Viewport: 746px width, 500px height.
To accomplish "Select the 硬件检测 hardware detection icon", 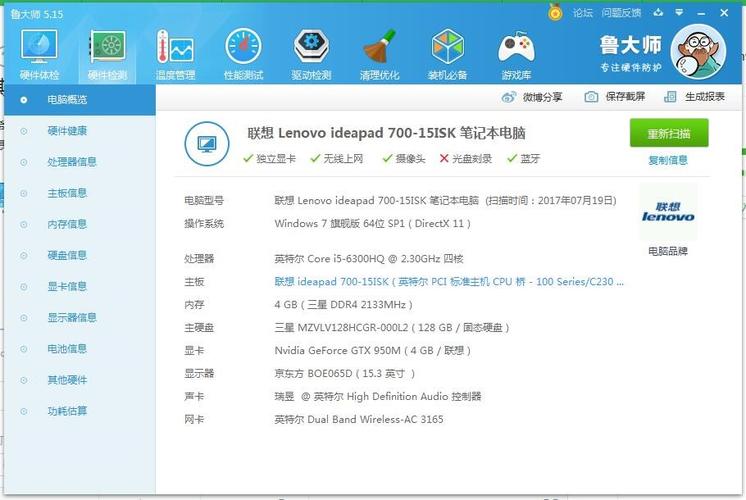I will (x=108, y=55).
